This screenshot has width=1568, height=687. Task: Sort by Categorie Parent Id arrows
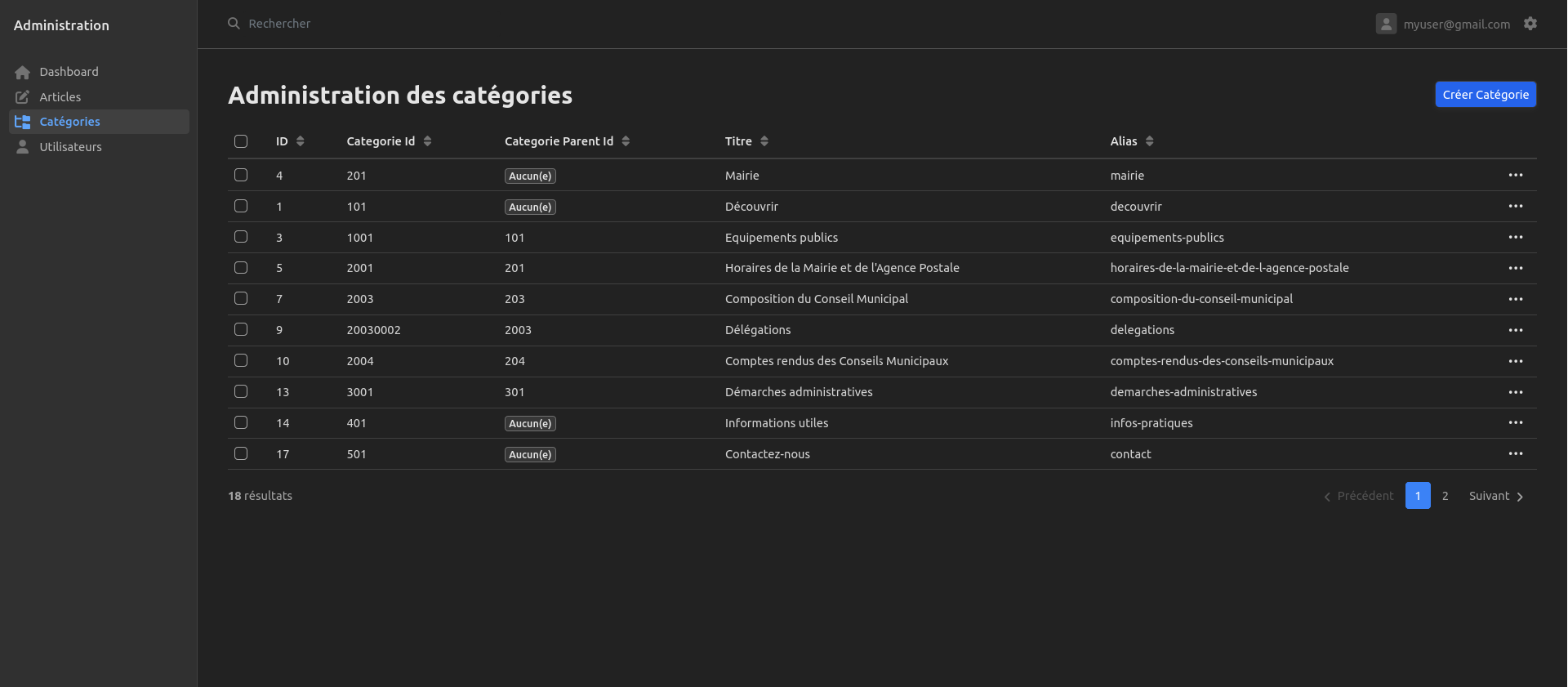(x=626, y=141)
